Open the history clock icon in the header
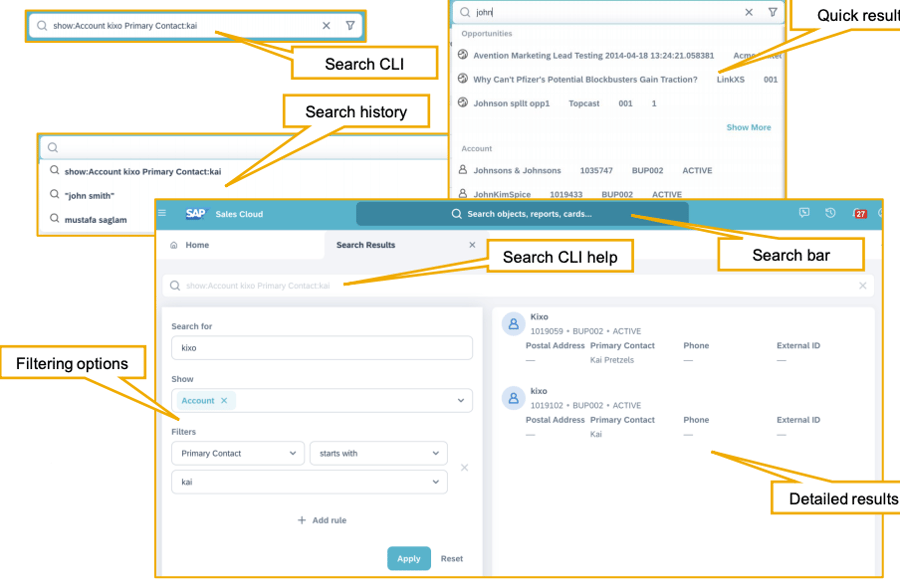900x588 pixels. click(x=831, y=213)
